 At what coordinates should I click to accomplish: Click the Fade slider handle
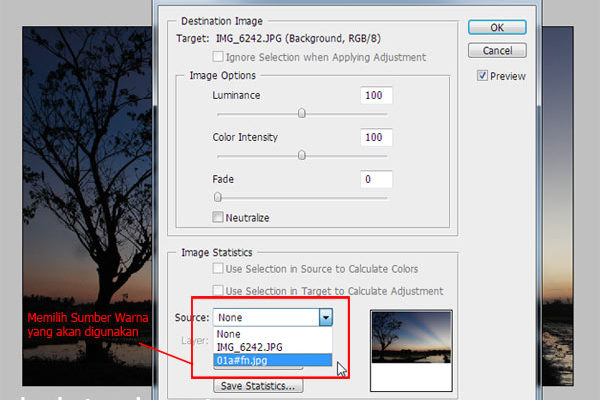[x=218, y=197]
